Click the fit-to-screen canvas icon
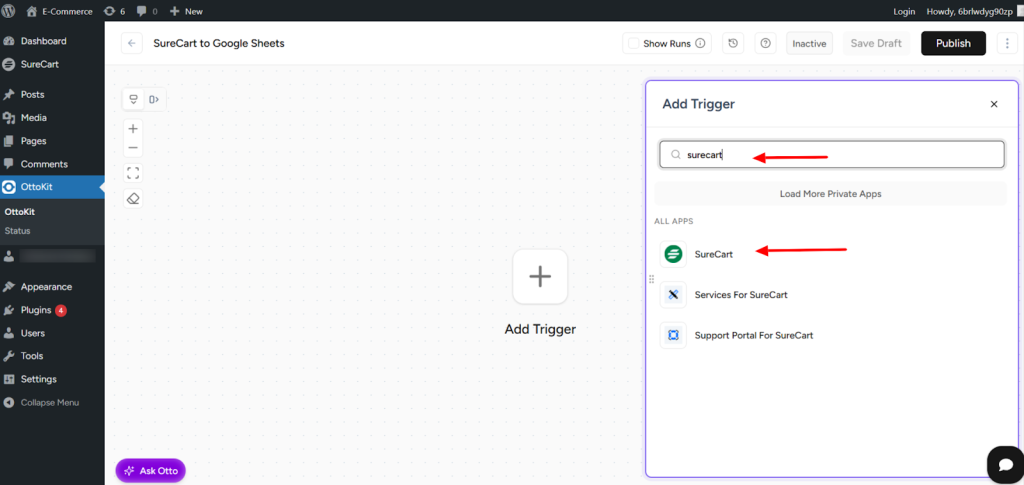The width and height of the screenshot is (1024, 485). click(133, 173)
